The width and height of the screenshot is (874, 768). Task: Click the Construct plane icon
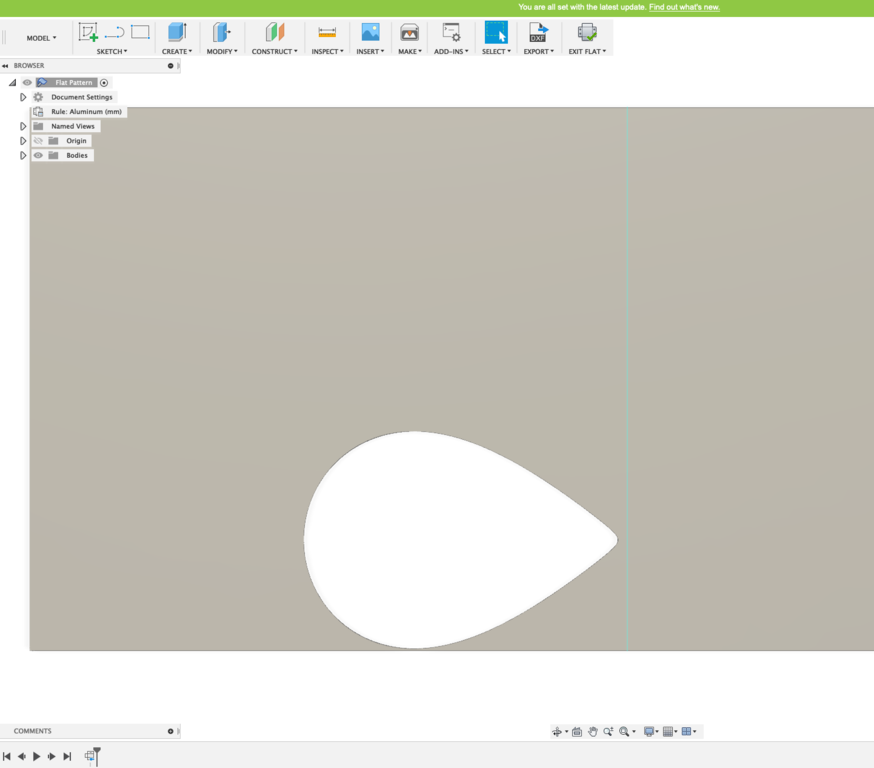274,32
